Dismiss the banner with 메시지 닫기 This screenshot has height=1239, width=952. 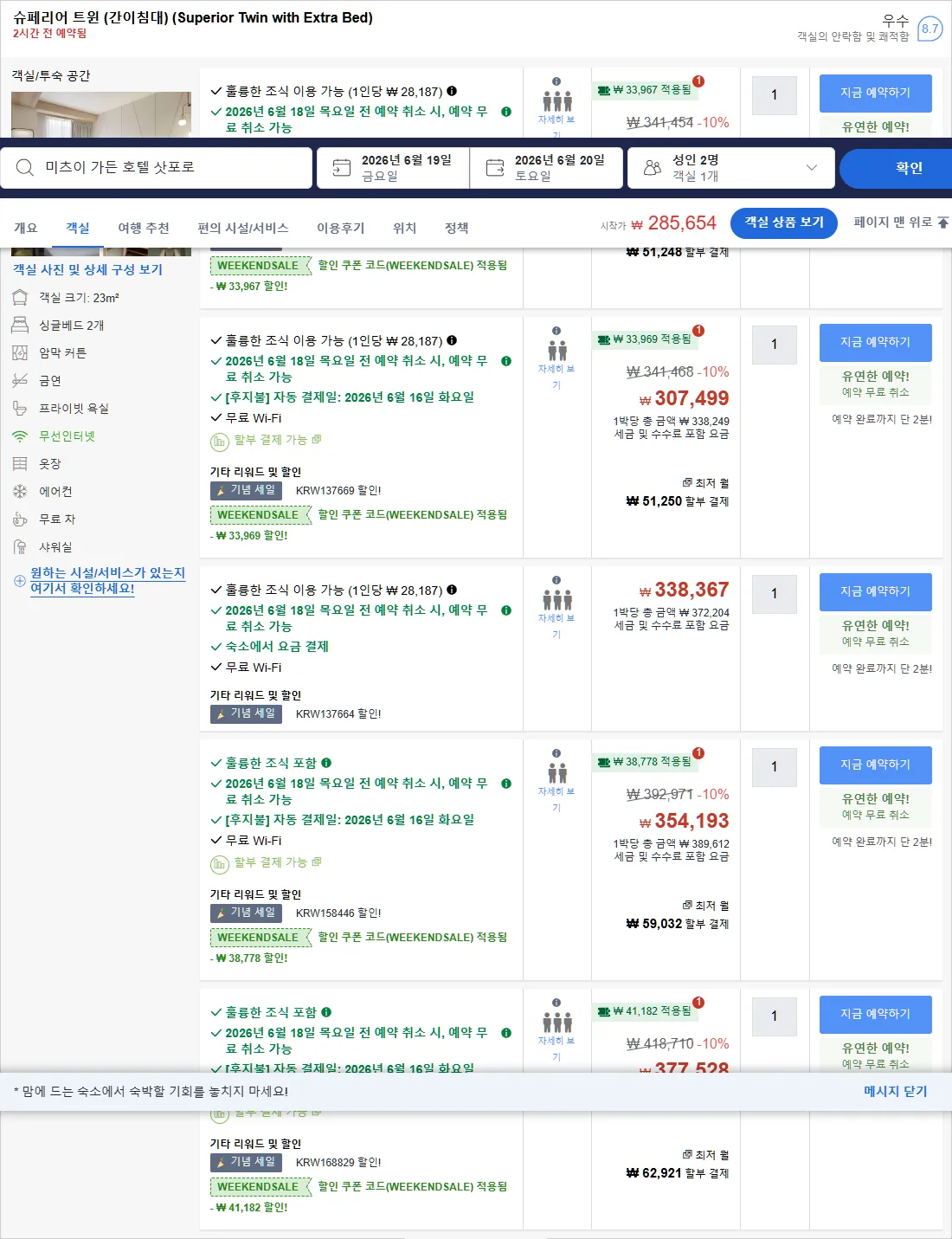[x=896, y=1091]
